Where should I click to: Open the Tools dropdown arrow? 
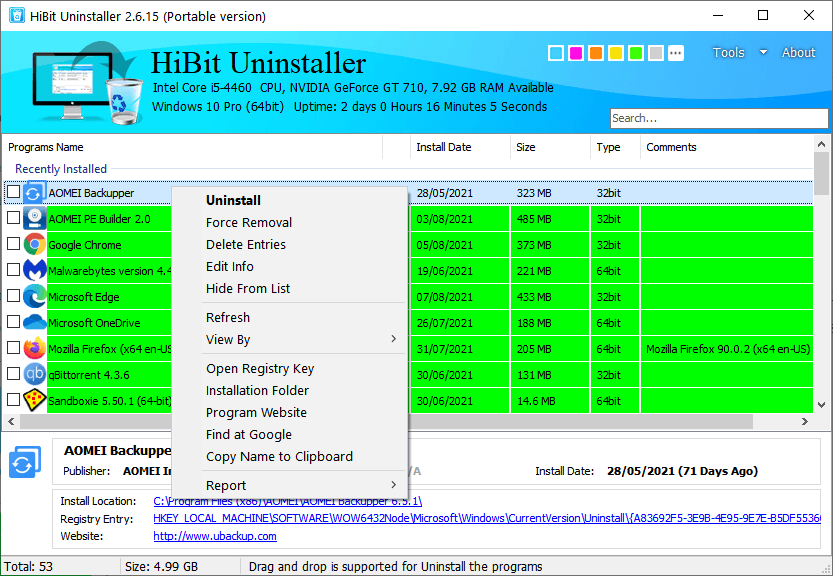click(763, 53)
